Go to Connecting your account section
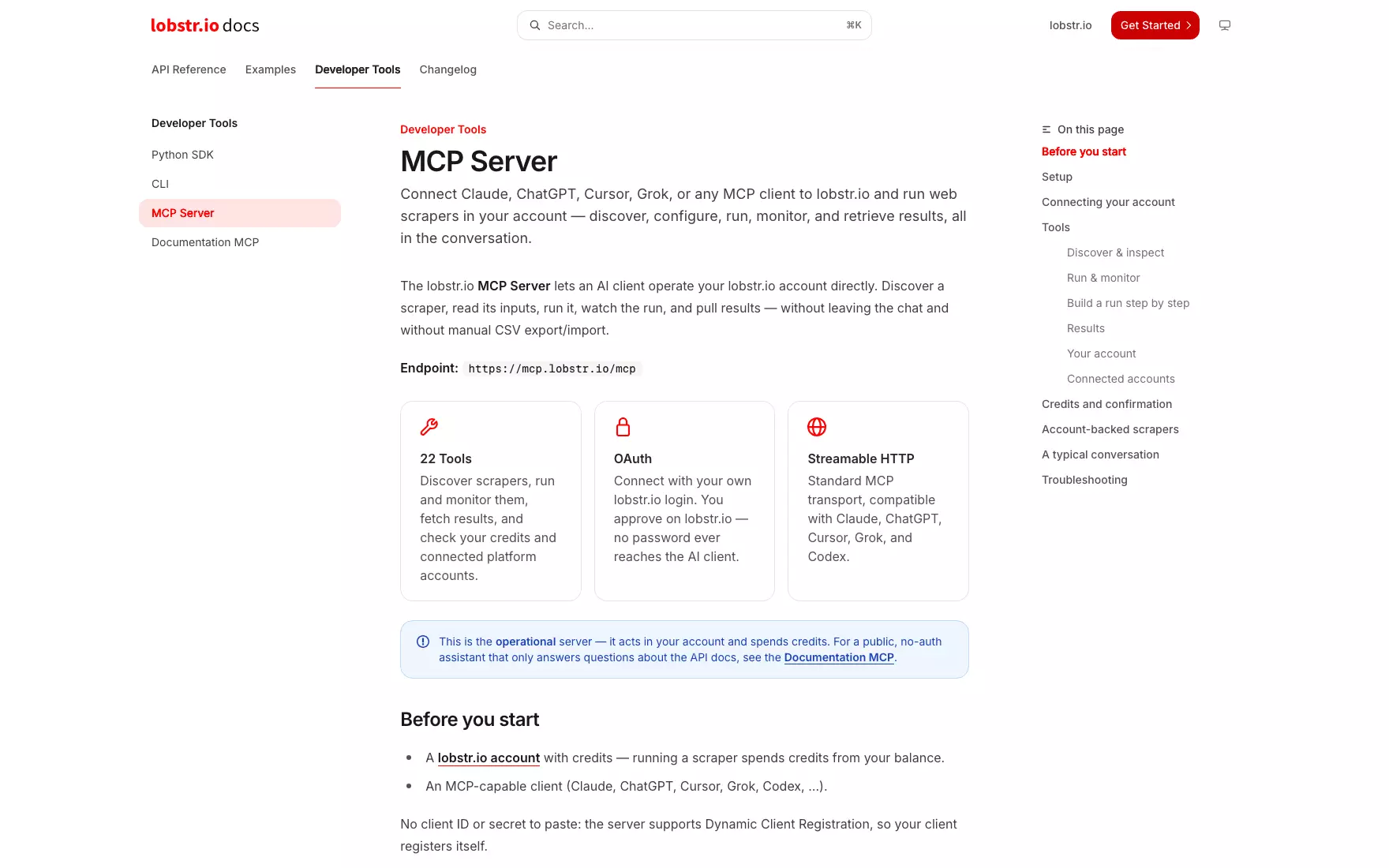1389x868 pixels. (1108, 202)
